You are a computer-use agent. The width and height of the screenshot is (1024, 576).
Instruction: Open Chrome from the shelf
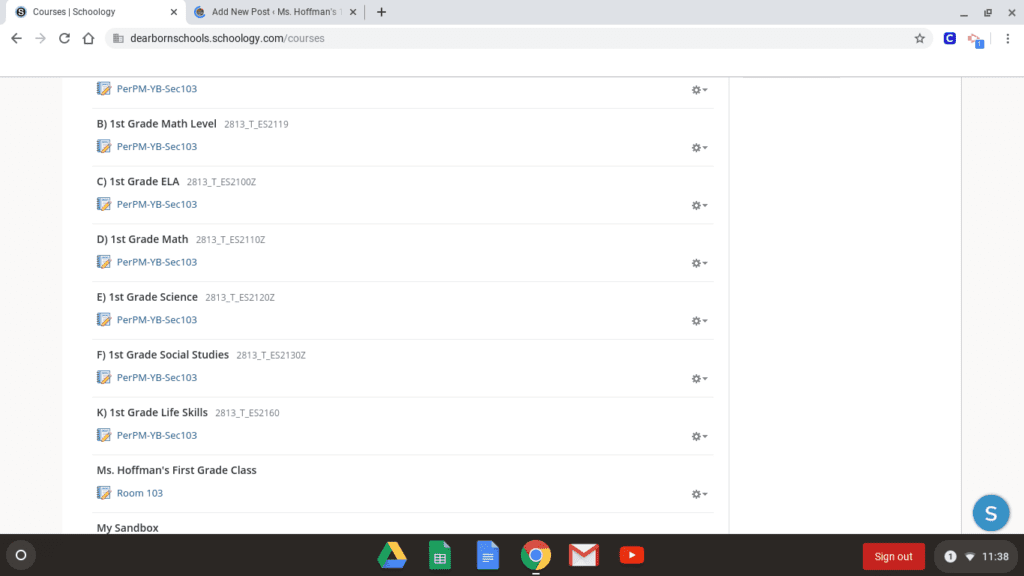point(536,555)
